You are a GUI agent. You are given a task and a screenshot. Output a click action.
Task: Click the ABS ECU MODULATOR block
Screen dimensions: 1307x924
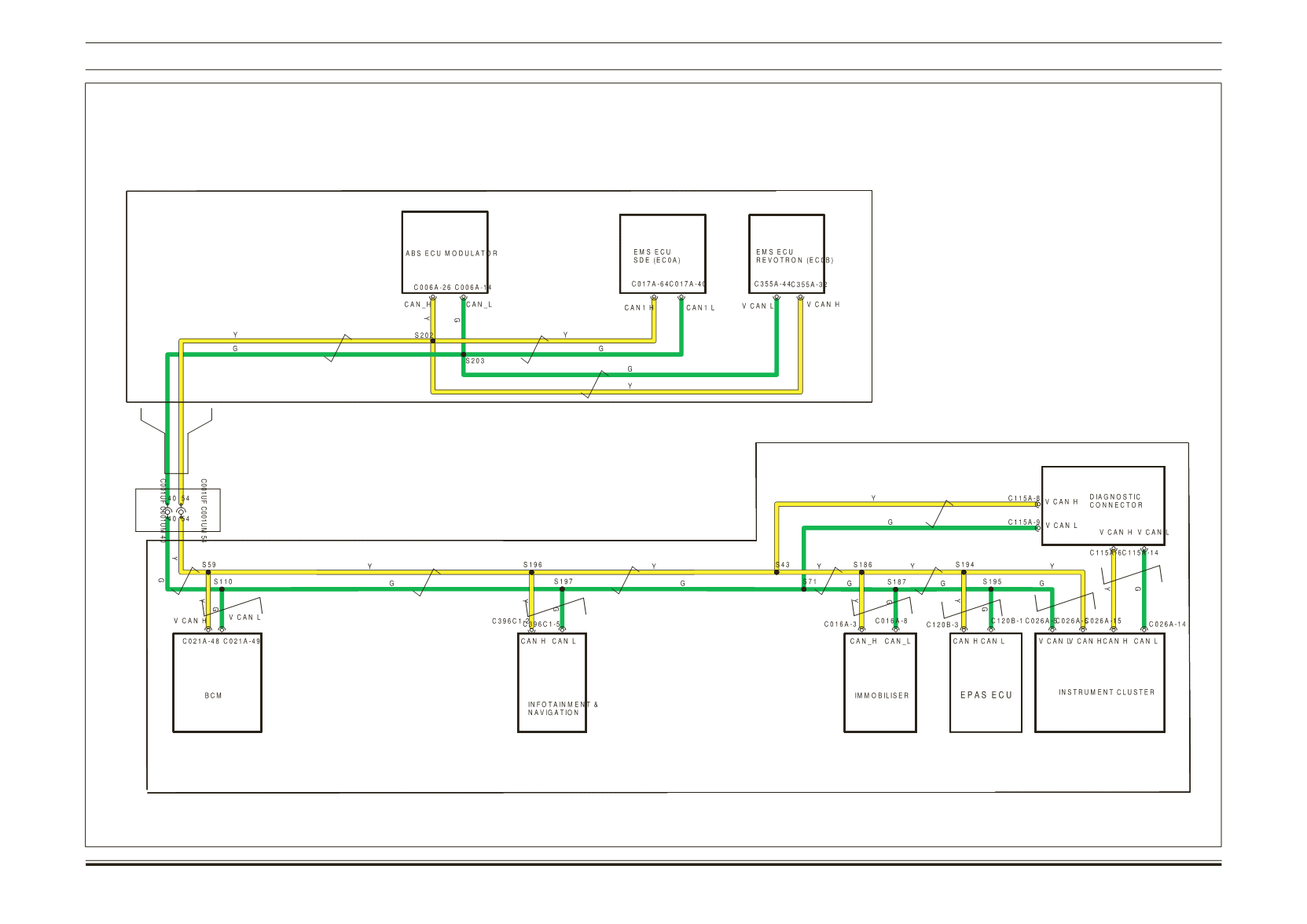[445, 252]
